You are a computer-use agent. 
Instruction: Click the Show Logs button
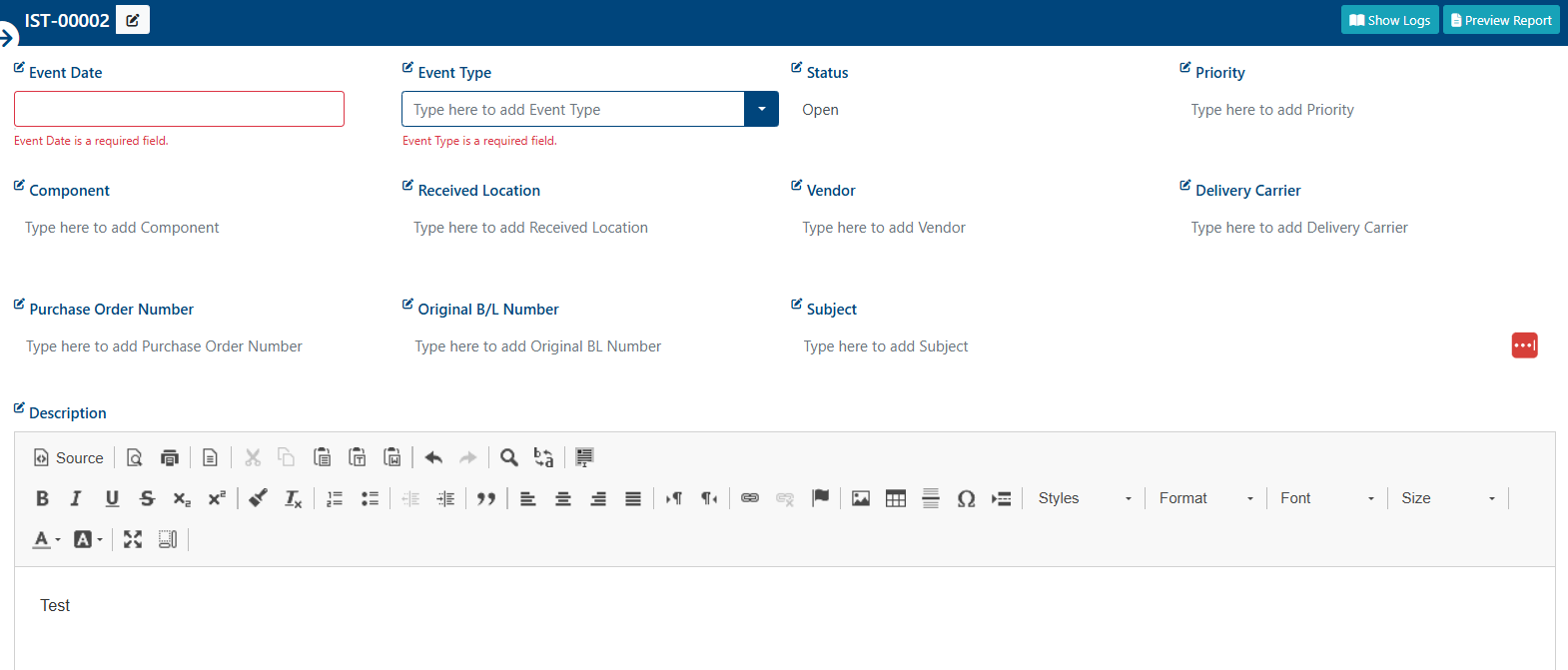click(x=1390, y=20)
